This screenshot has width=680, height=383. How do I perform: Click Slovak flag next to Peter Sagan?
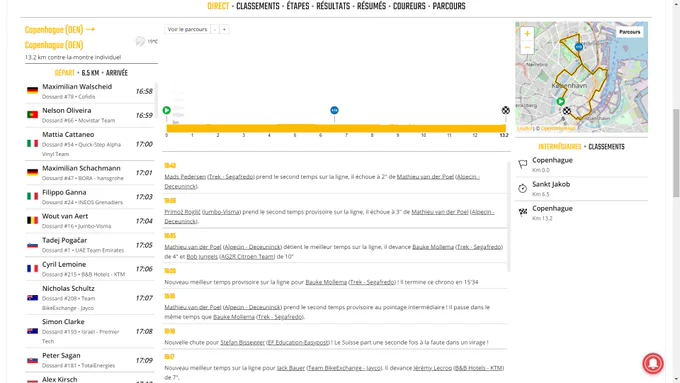click(x=33, y=360)
